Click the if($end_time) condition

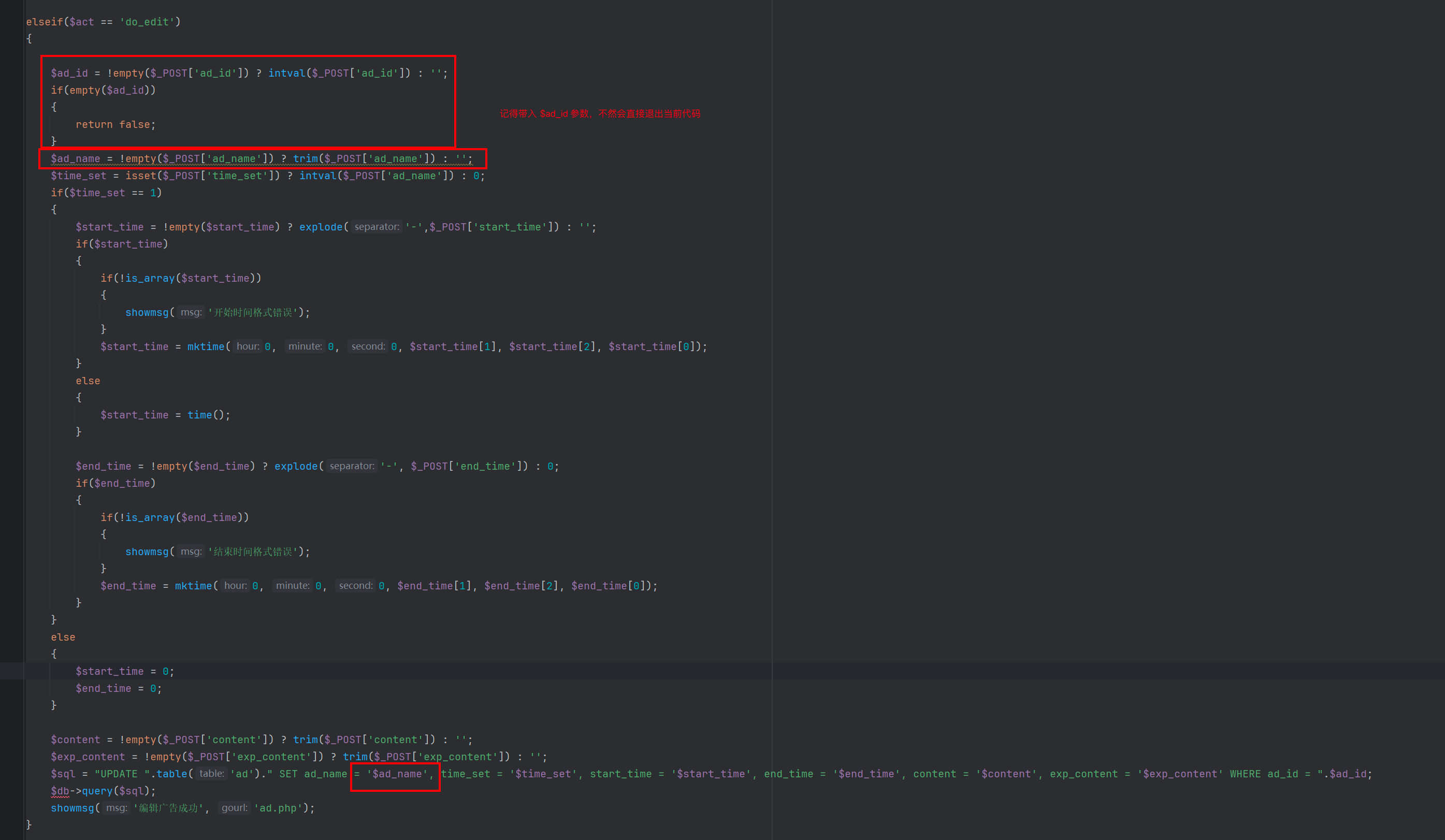(x=115, y=483)
